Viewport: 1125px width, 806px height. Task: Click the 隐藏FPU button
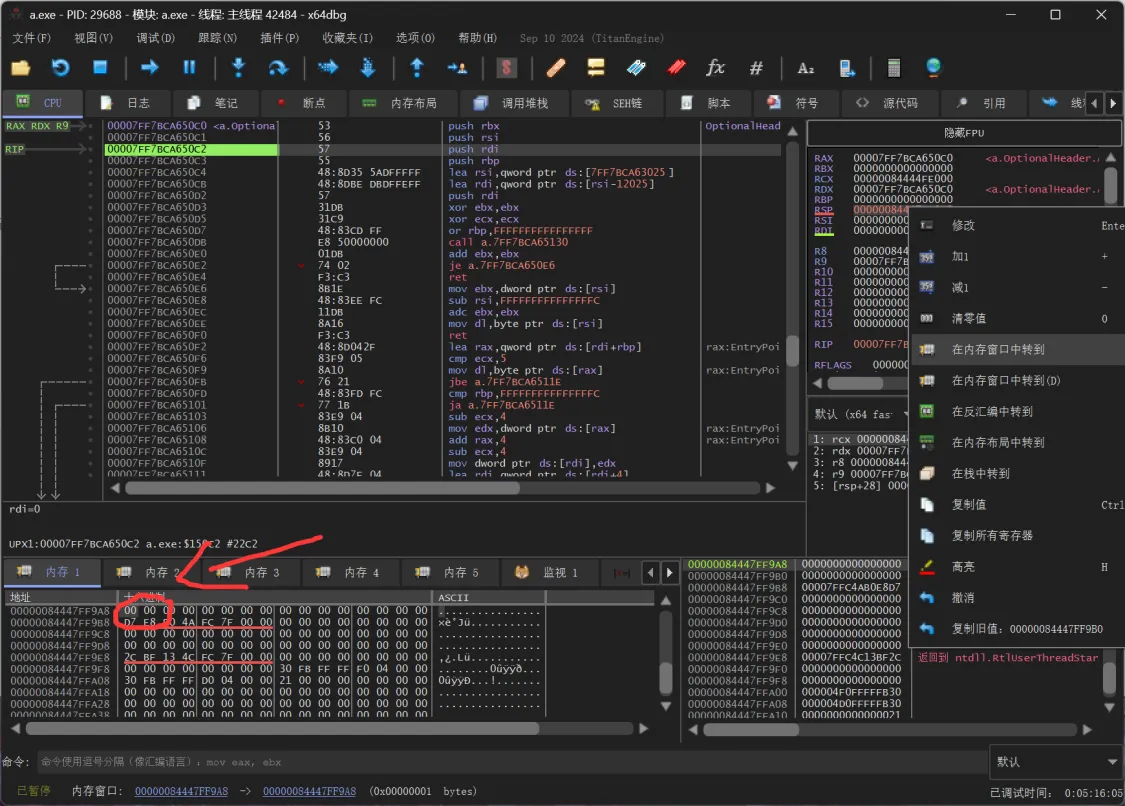(964, 132)
